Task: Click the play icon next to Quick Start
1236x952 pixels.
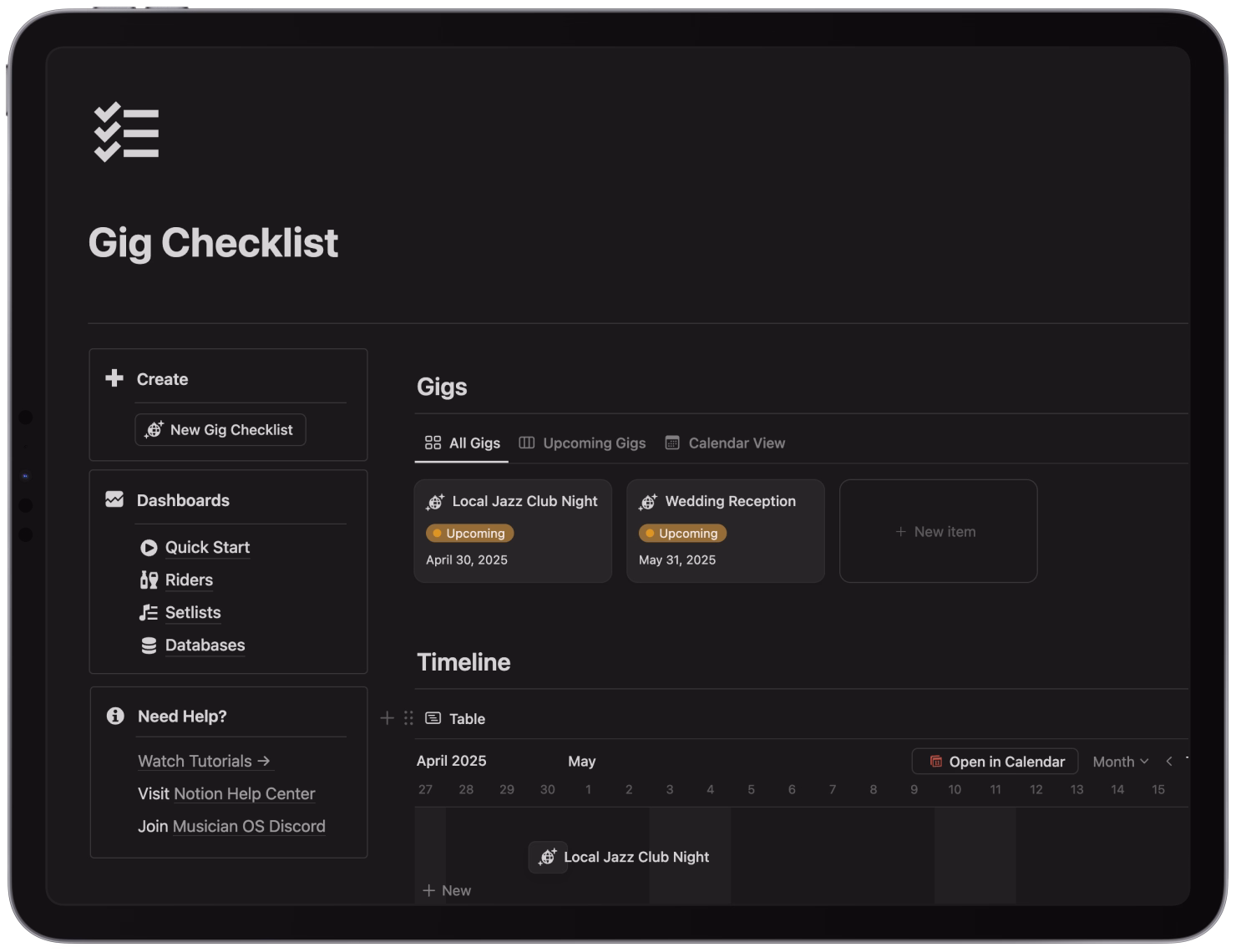Action: tap(149, 548)
